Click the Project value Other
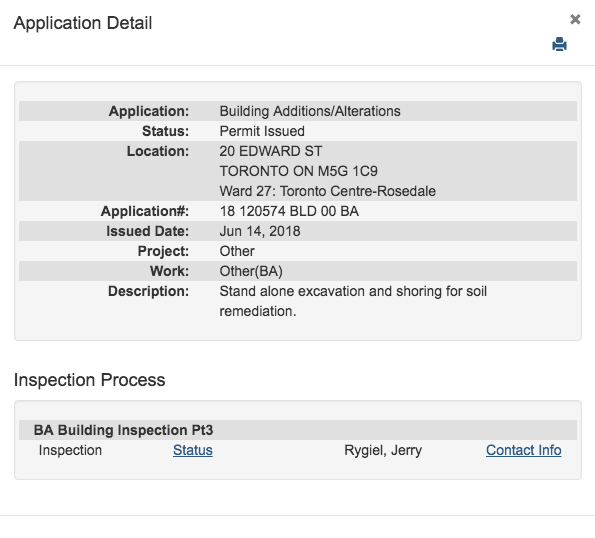Image resolution: width=595 pixels, height=538 pixels. tap(237, 251)
